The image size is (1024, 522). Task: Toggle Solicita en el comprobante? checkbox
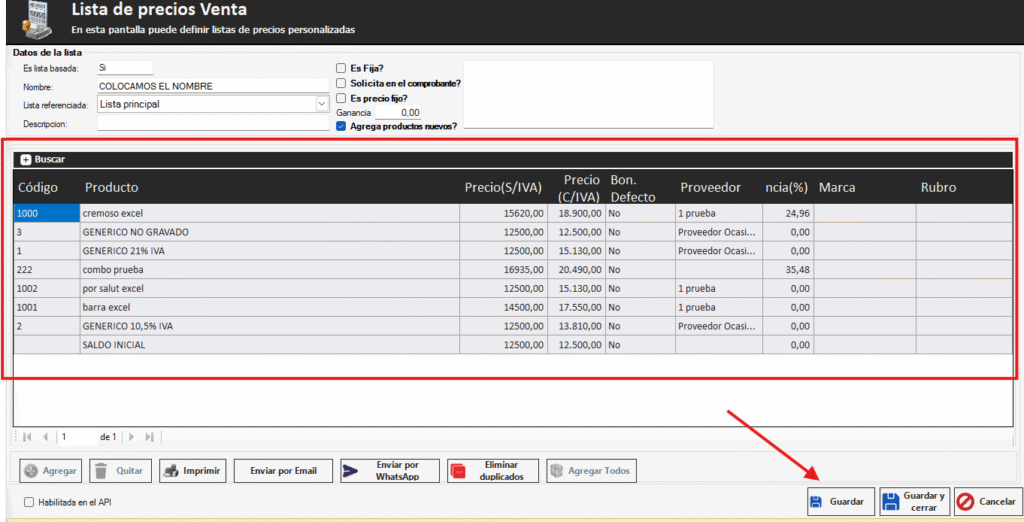click(x=341, y=83)
